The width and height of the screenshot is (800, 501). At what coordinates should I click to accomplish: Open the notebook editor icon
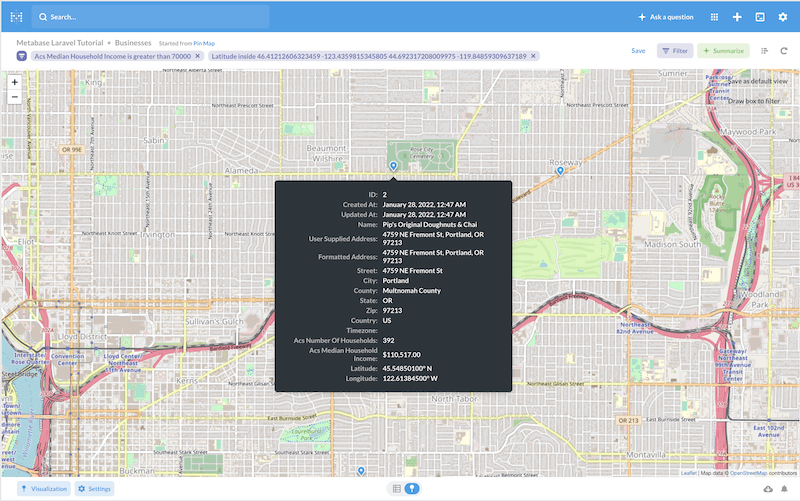[764, 51]
